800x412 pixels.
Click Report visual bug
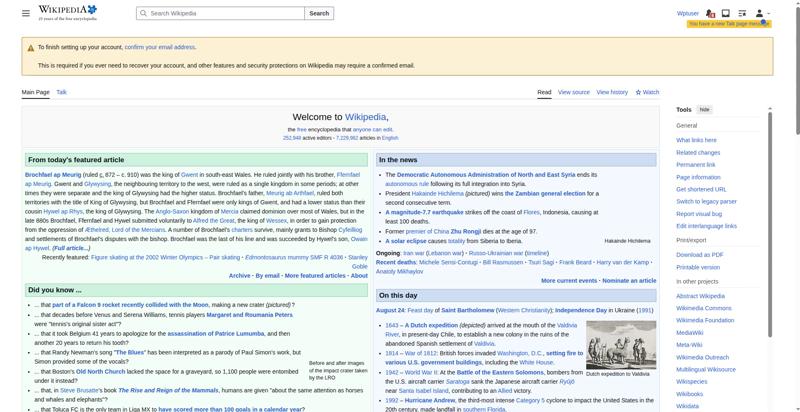(699, 214)
